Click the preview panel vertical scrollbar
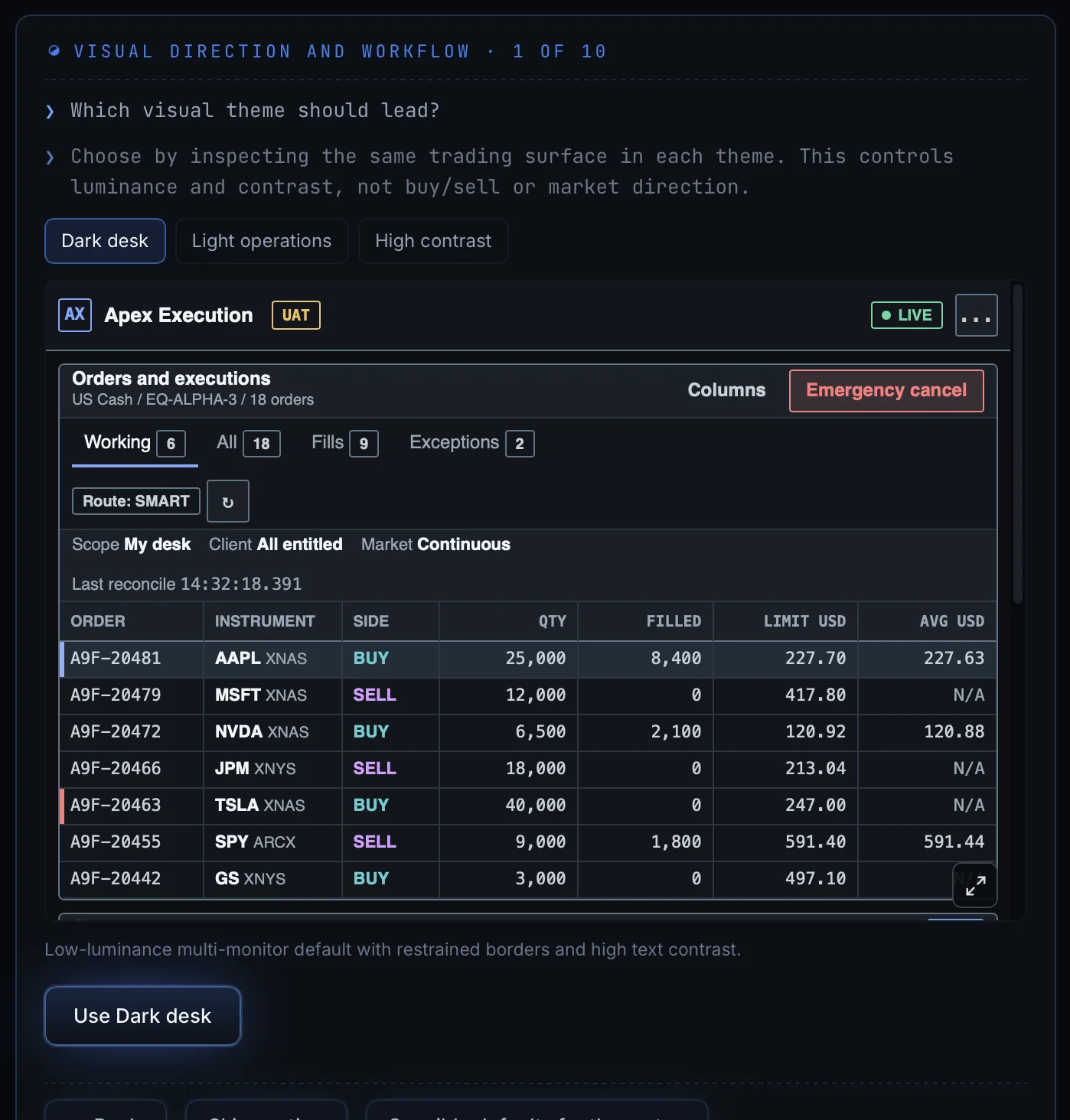Image resolution: width=1070 pixels, height=1120 pixels. coord(1018,444)
